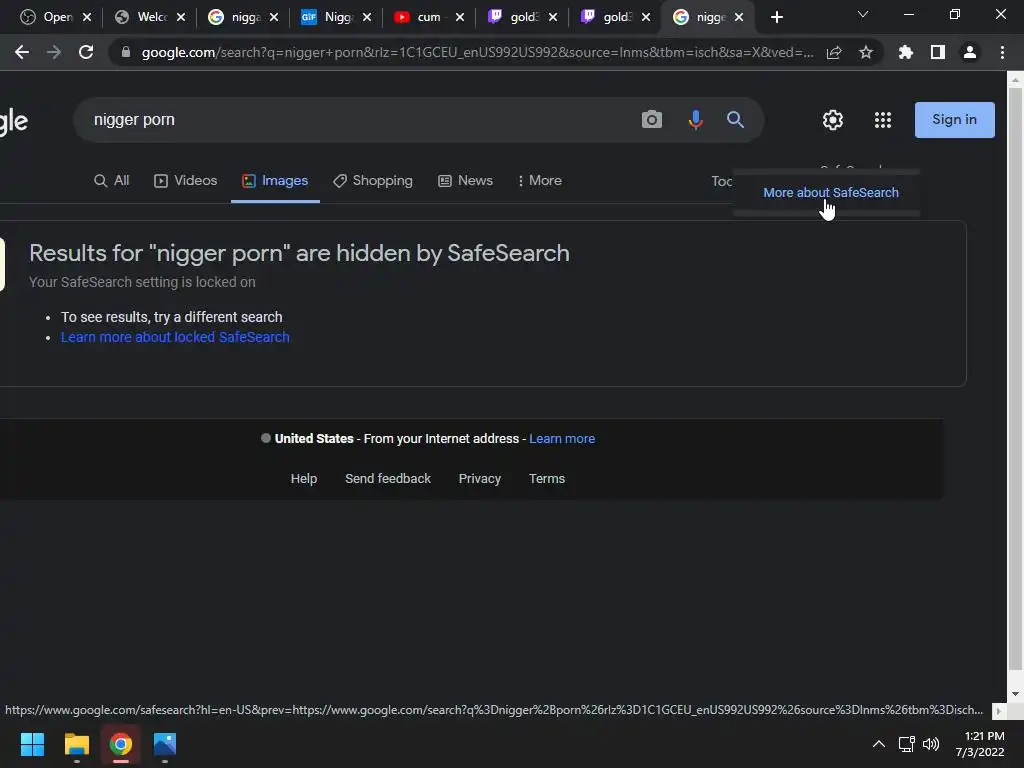Open the Chrome extensions puzzle icon
This screenshot has width=1024, height=768.
906,52
